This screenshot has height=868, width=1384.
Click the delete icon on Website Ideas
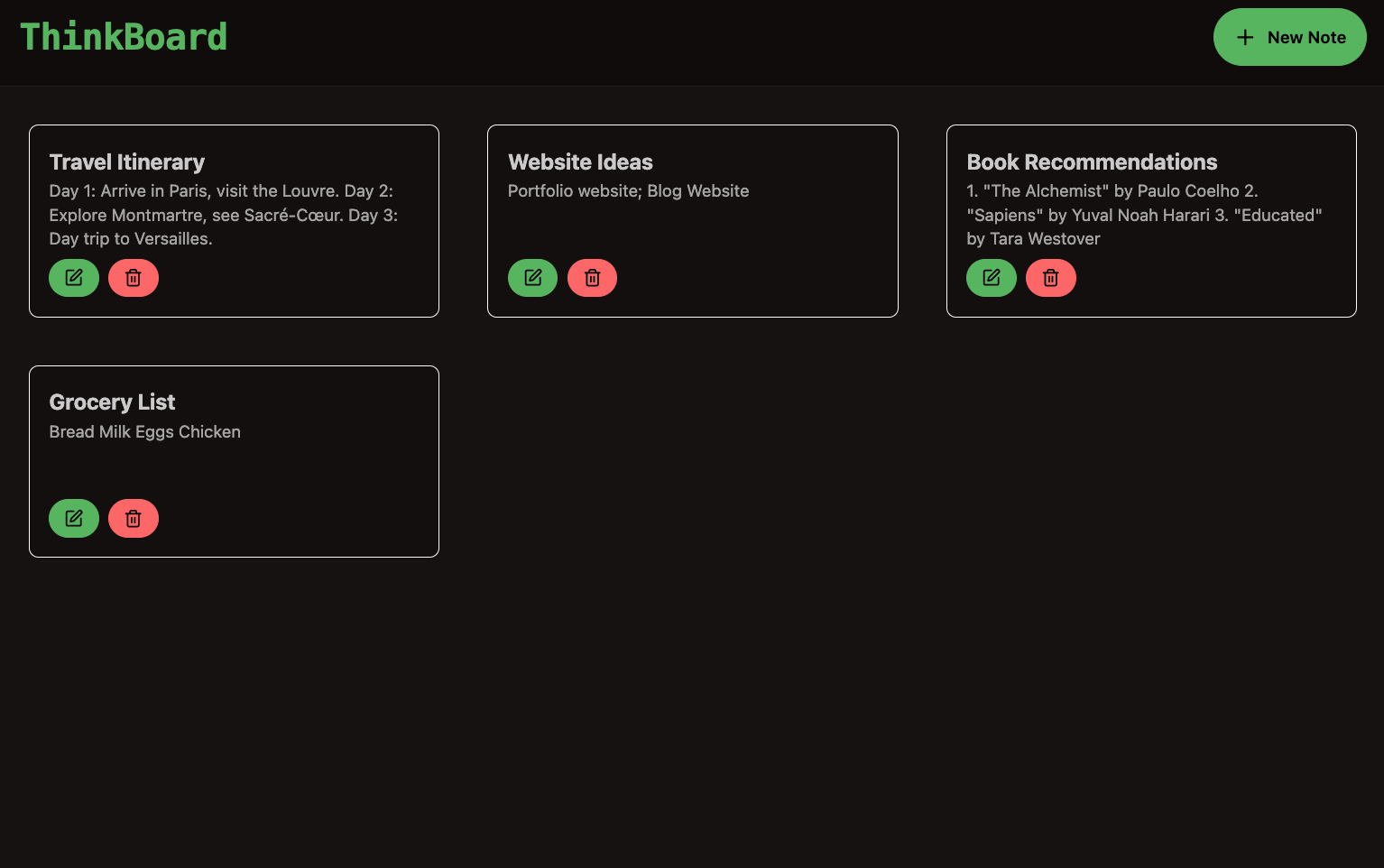click(592, 278)
